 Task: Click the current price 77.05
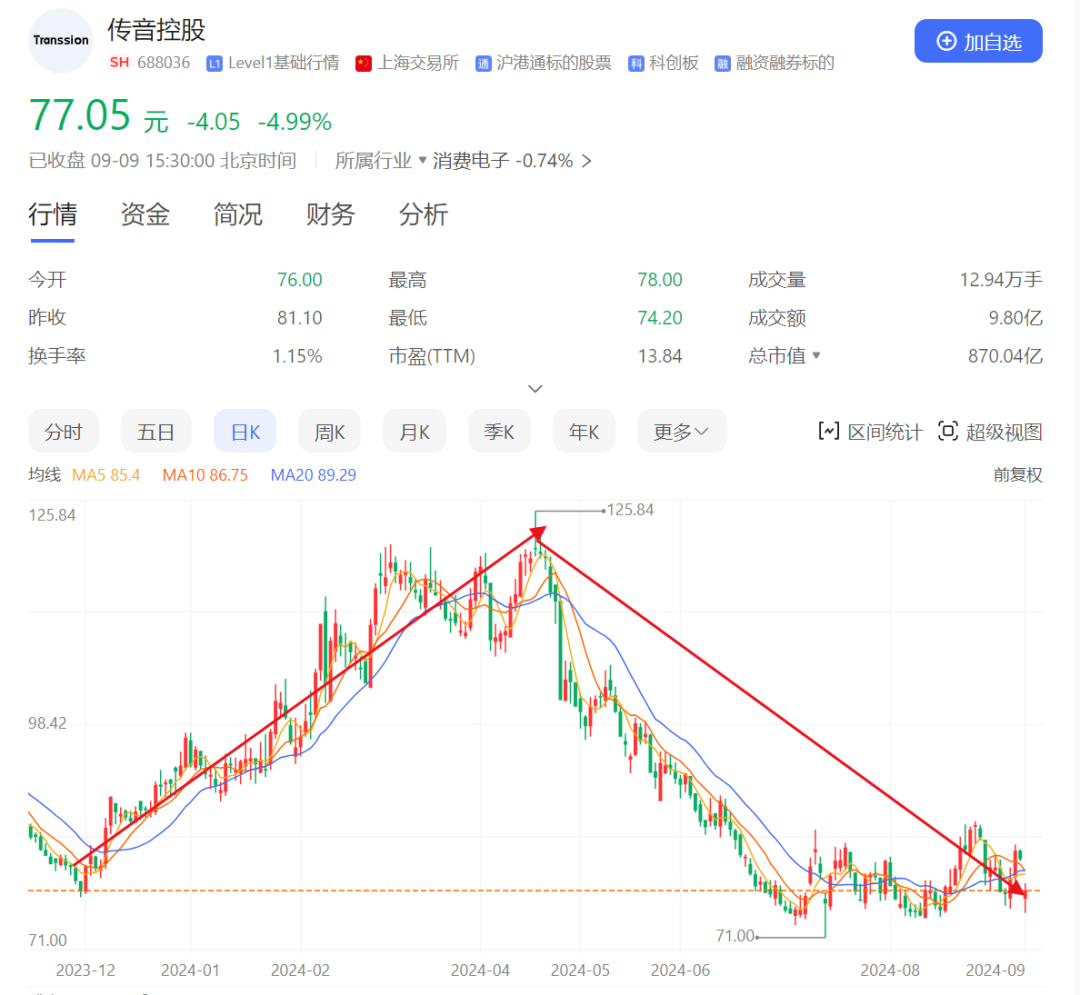[79, 115]
